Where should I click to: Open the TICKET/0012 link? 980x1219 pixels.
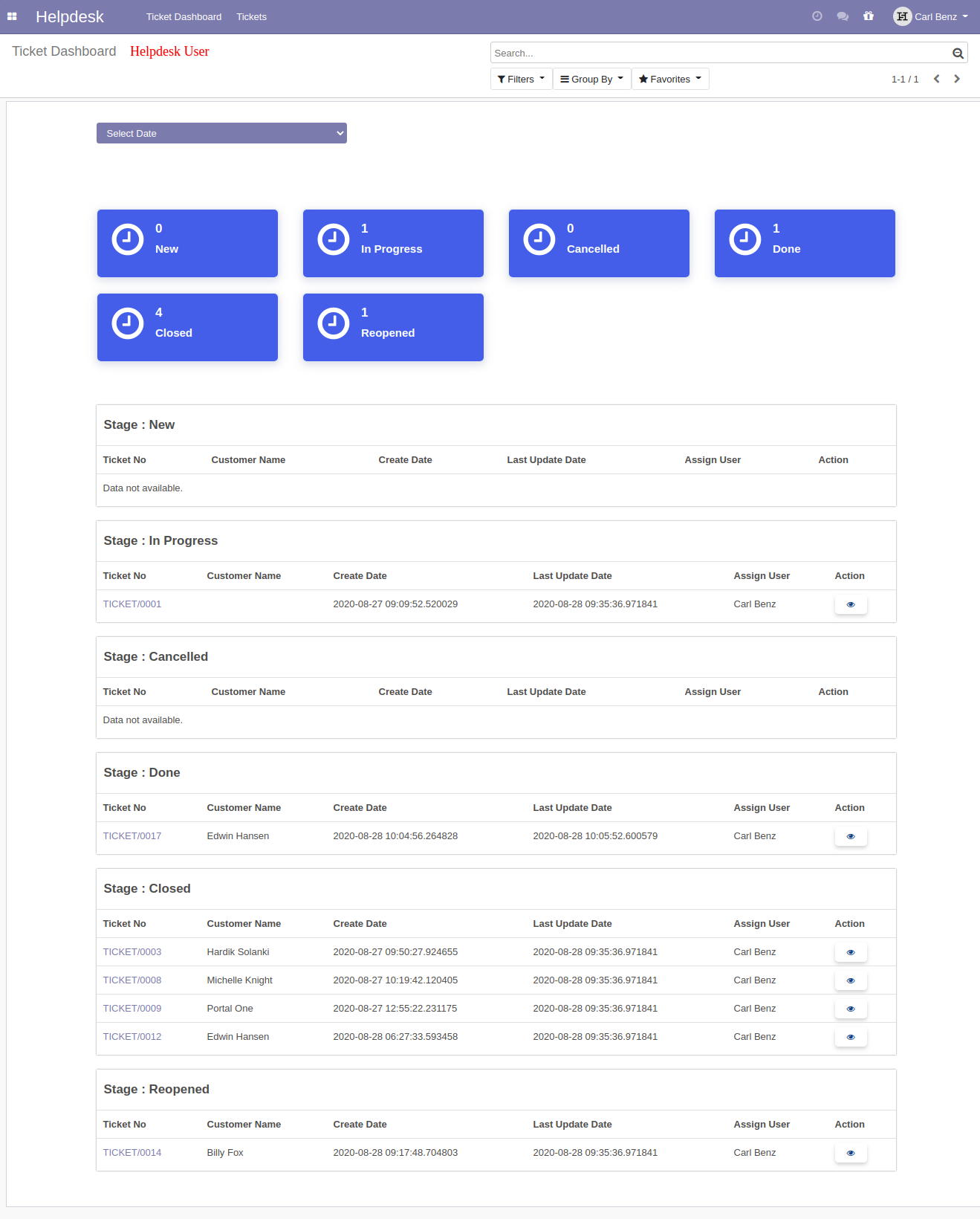click(x=132, y=1037)
